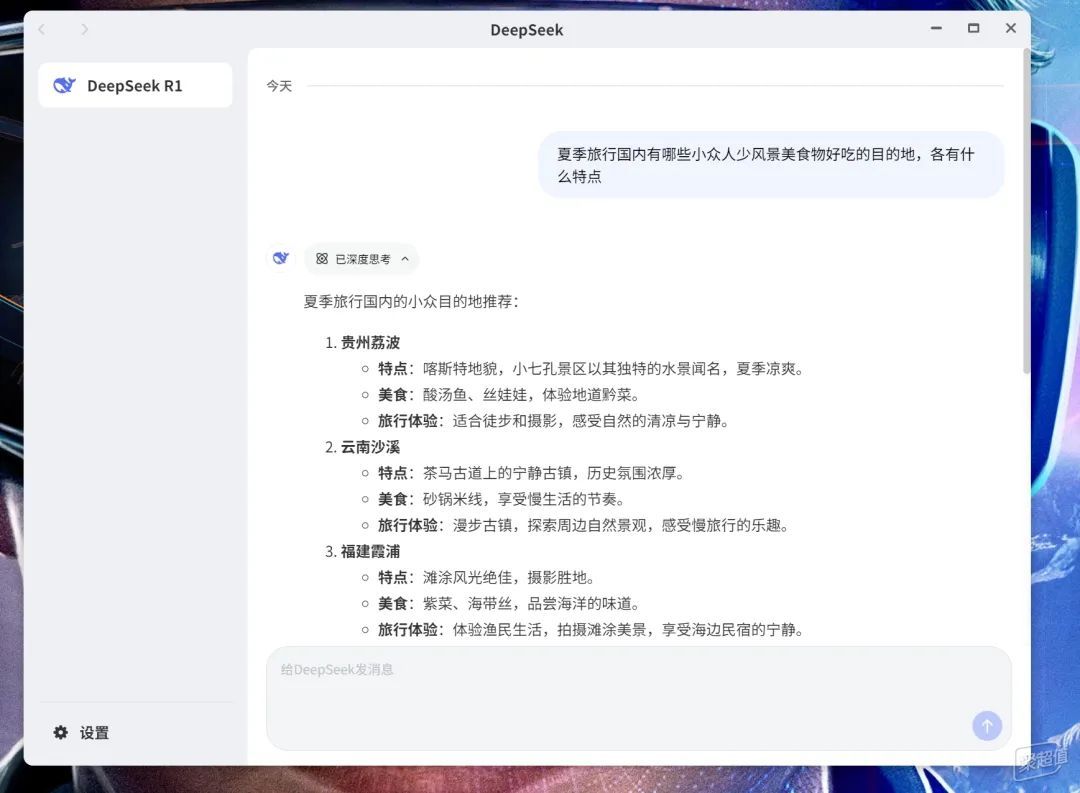
Task: Click the forward navigation arrow
Action: [84, 29]
